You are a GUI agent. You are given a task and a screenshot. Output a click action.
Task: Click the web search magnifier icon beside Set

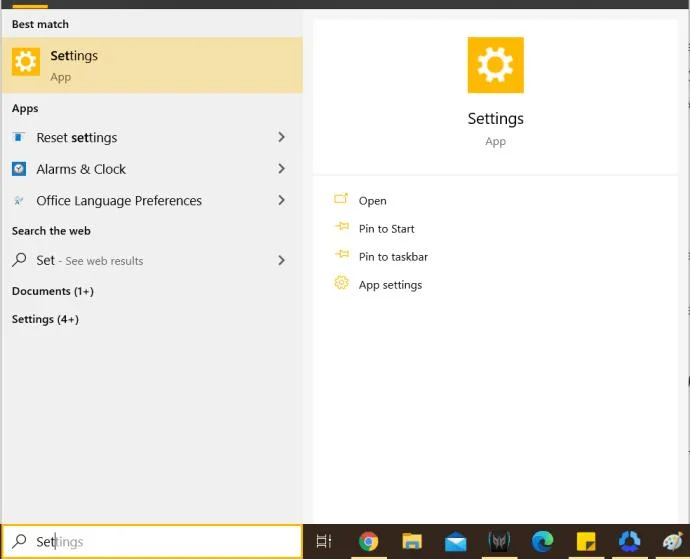point(19,260)
